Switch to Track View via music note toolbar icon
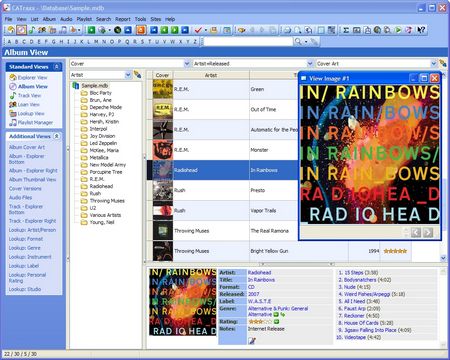 (32, 30)
